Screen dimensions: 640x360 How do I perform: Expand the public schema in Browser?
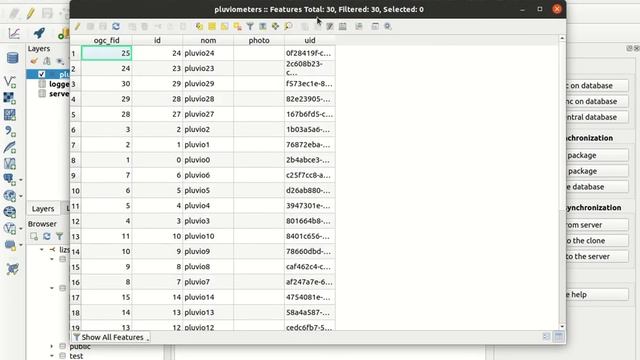(51, 346)
